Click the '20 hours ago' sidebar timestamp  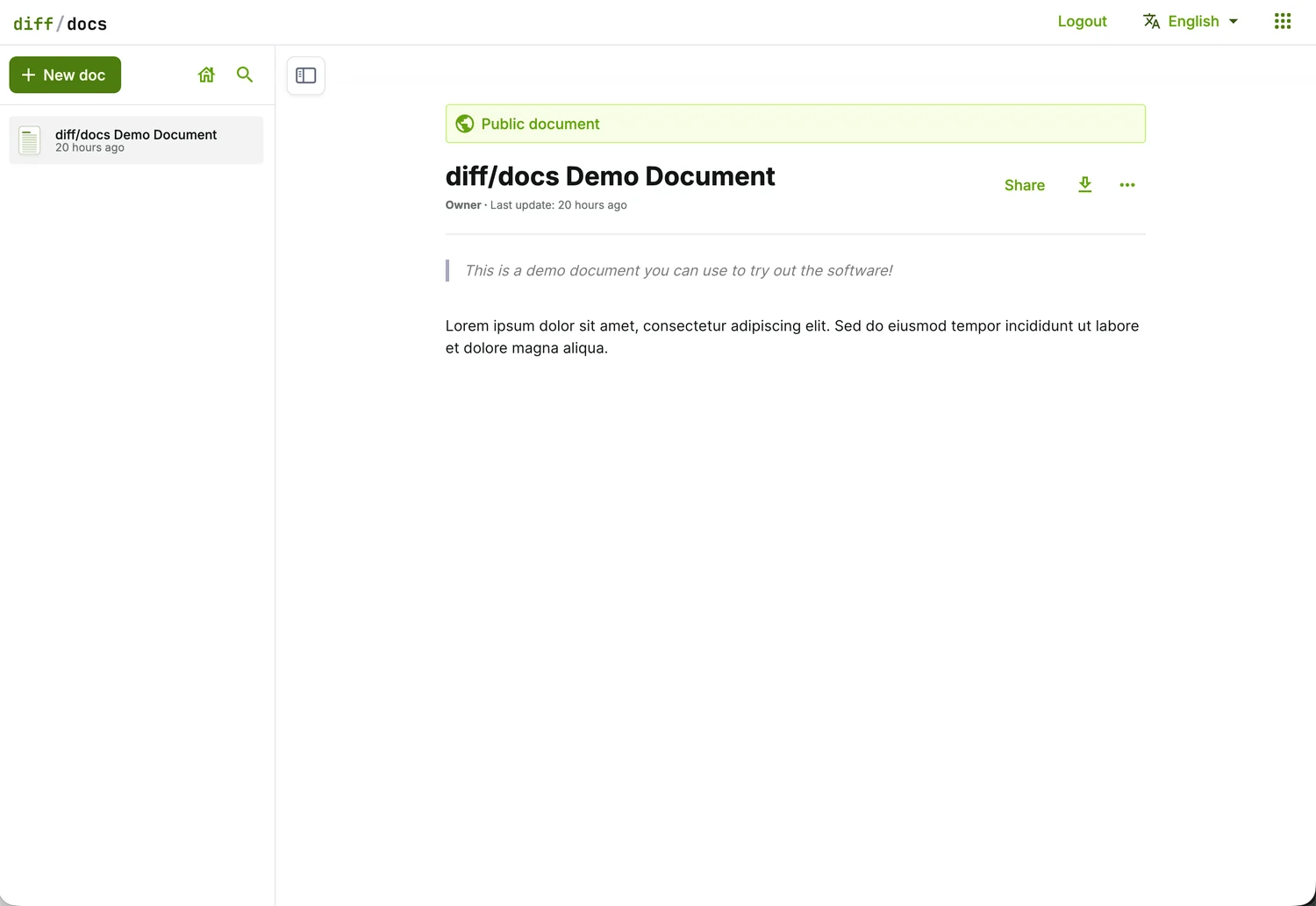coord(89,148)
